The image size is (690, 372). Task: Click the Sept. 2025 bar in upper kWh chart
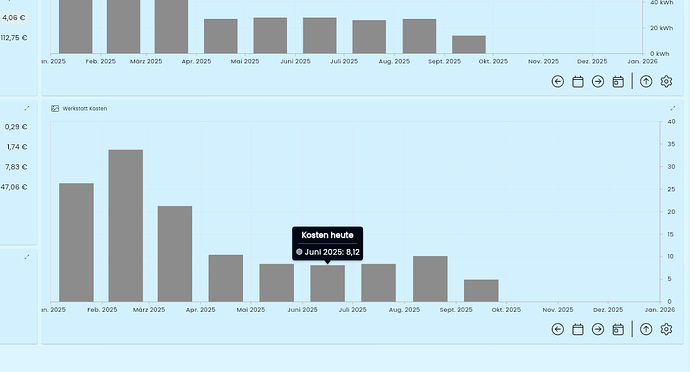469,45
